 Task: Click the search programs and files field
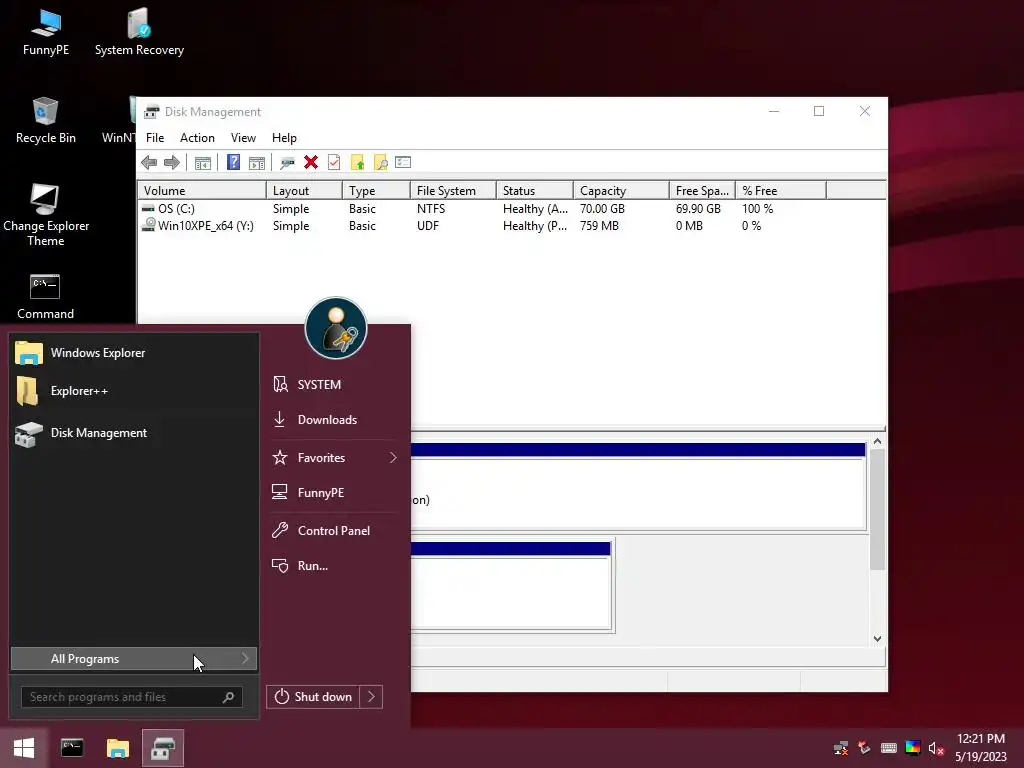[132, 697]
